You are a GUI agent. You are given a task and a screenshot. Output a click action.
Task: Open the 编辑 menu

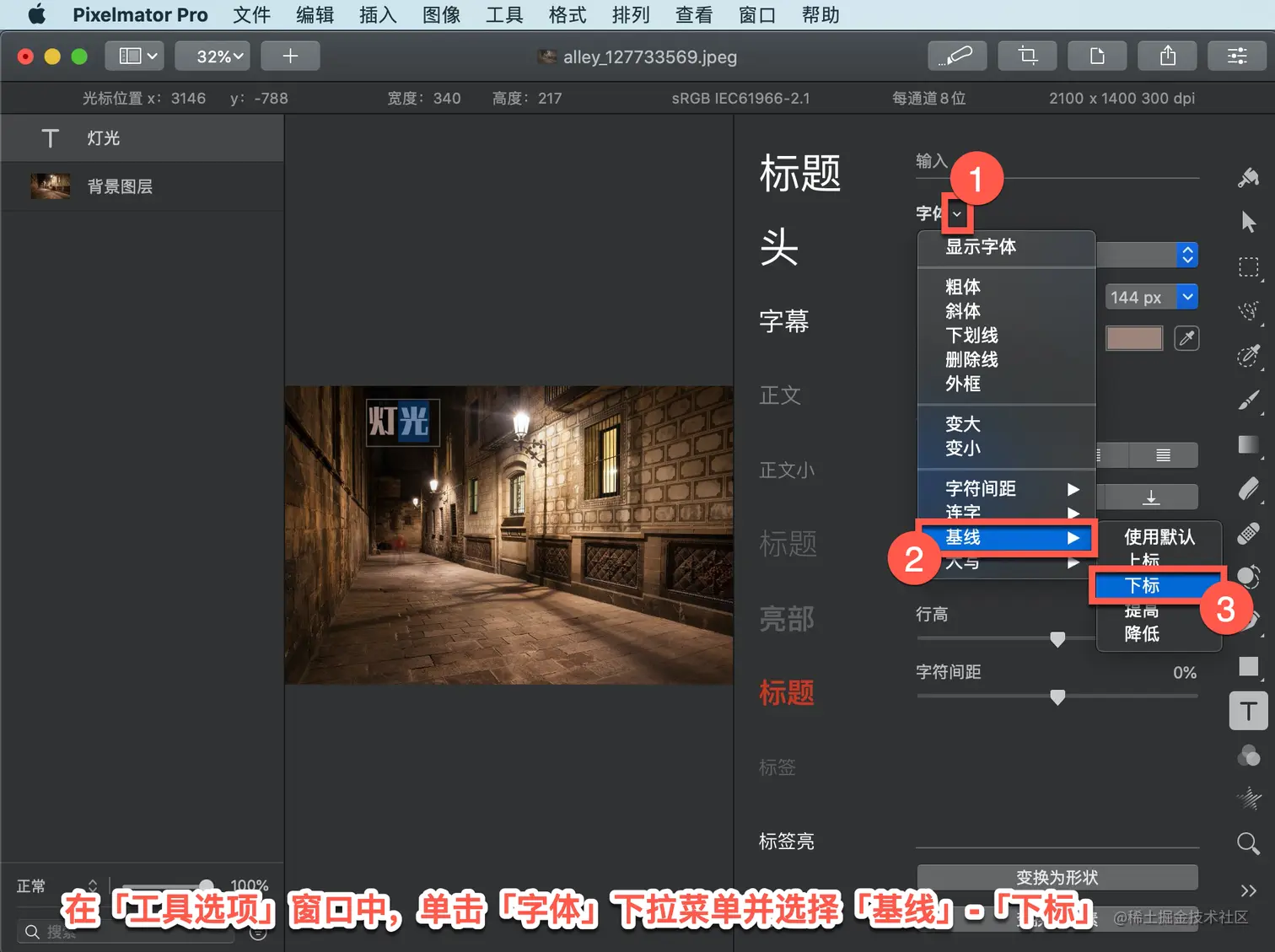point(315,14)
